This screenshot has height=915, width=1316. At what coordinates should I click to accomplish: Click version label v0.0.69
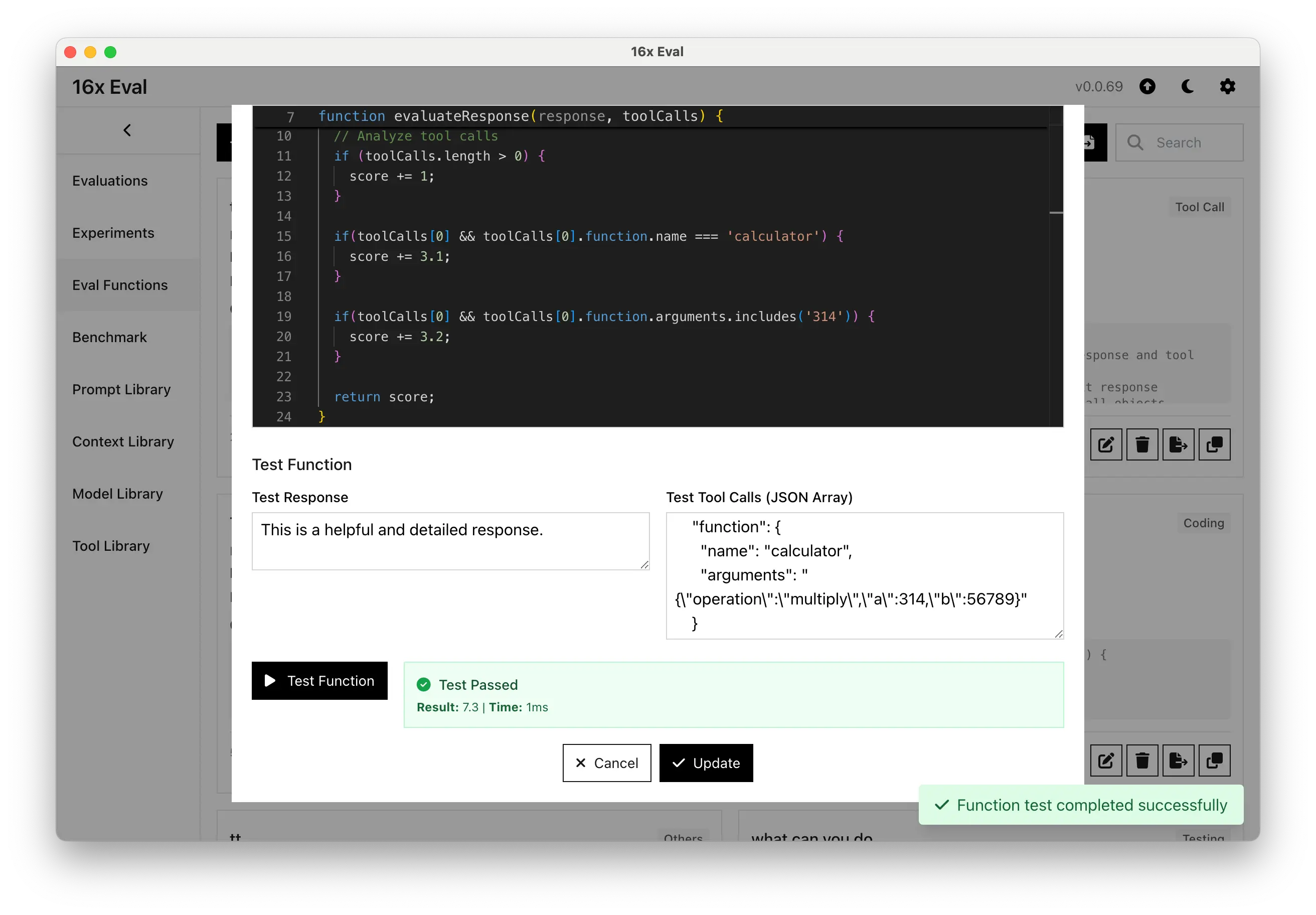1098,87
